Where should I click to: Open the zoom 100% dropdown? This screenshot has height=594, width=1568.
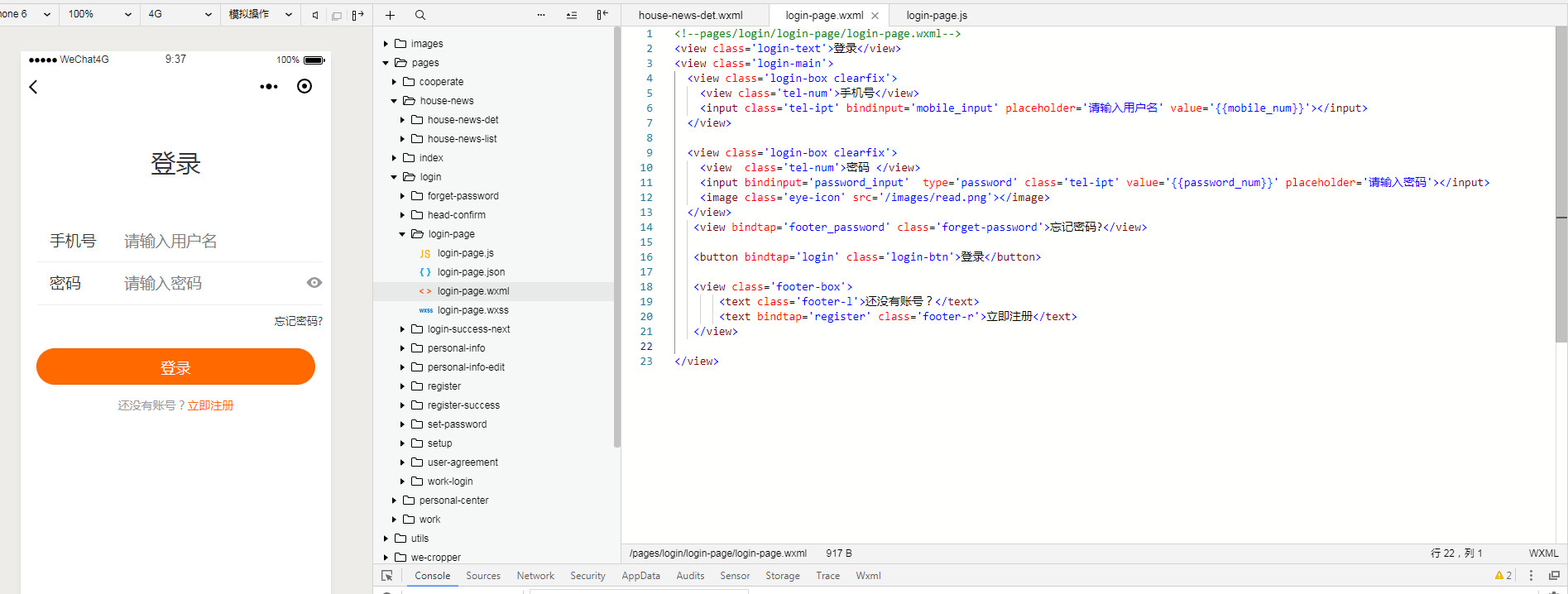(99, 14)
